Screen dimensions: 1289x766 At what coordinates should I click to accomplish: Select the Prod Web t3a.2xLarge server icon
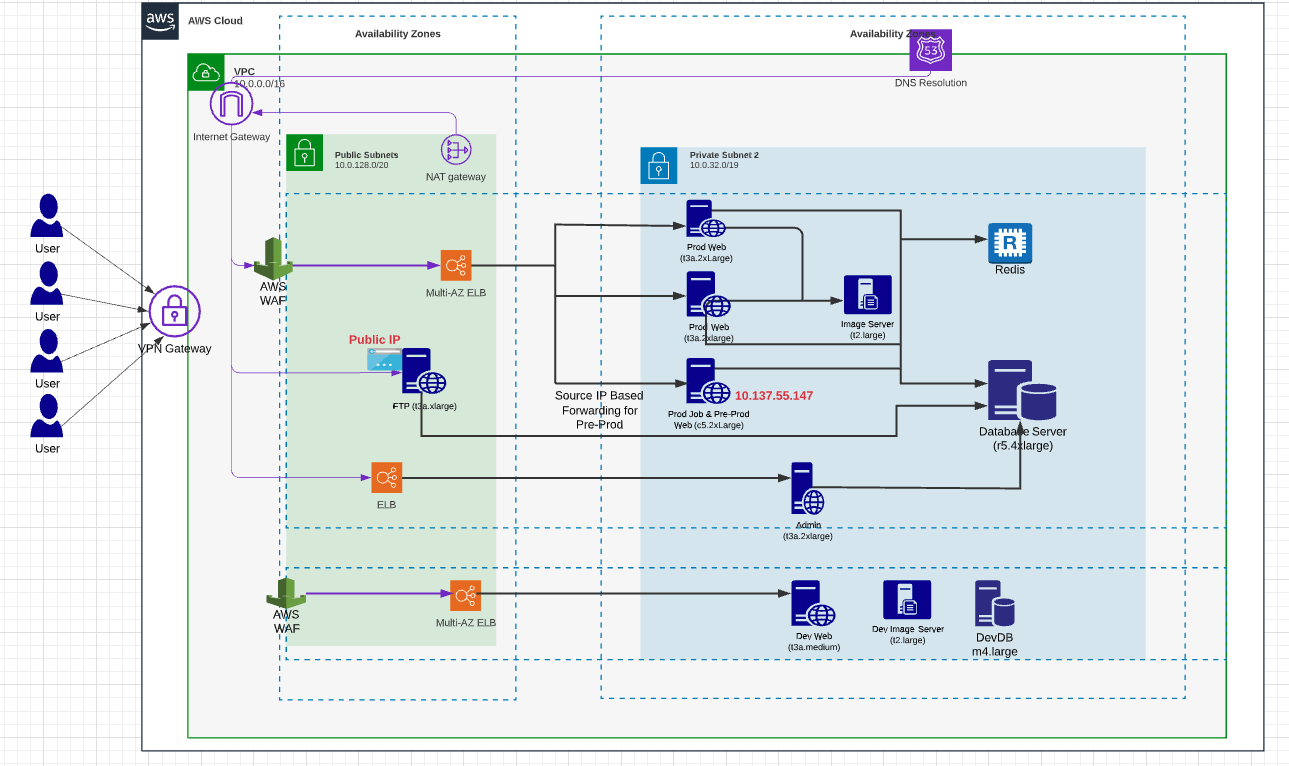point(698,220)
